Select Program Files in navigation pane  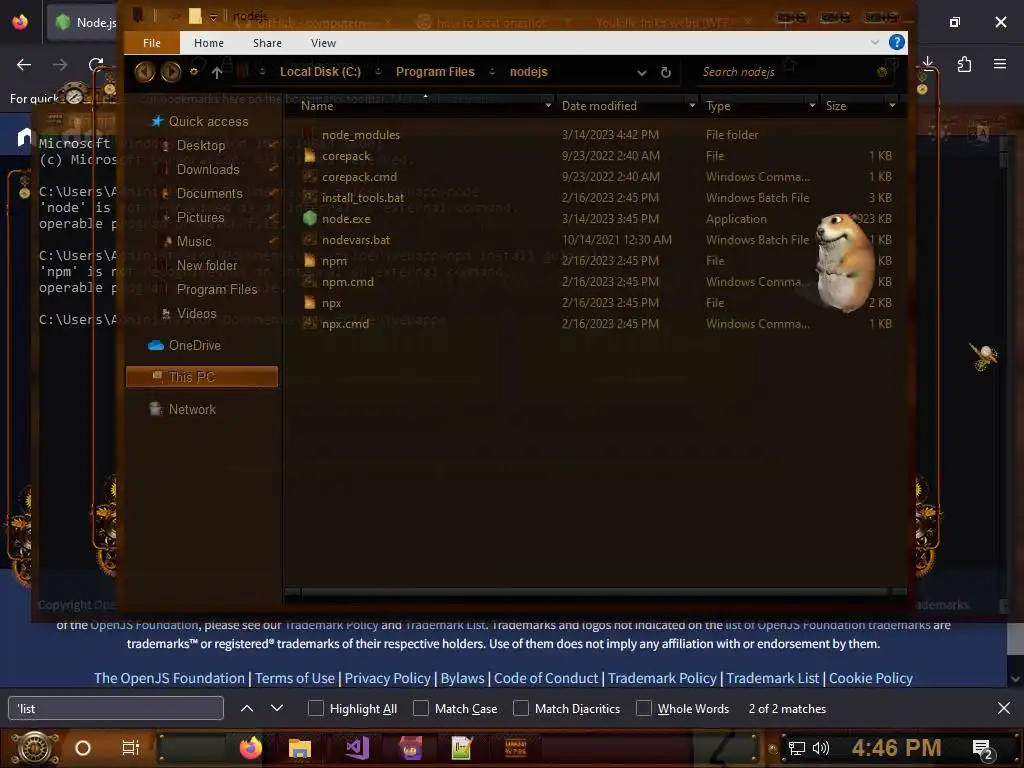(217, 289)
